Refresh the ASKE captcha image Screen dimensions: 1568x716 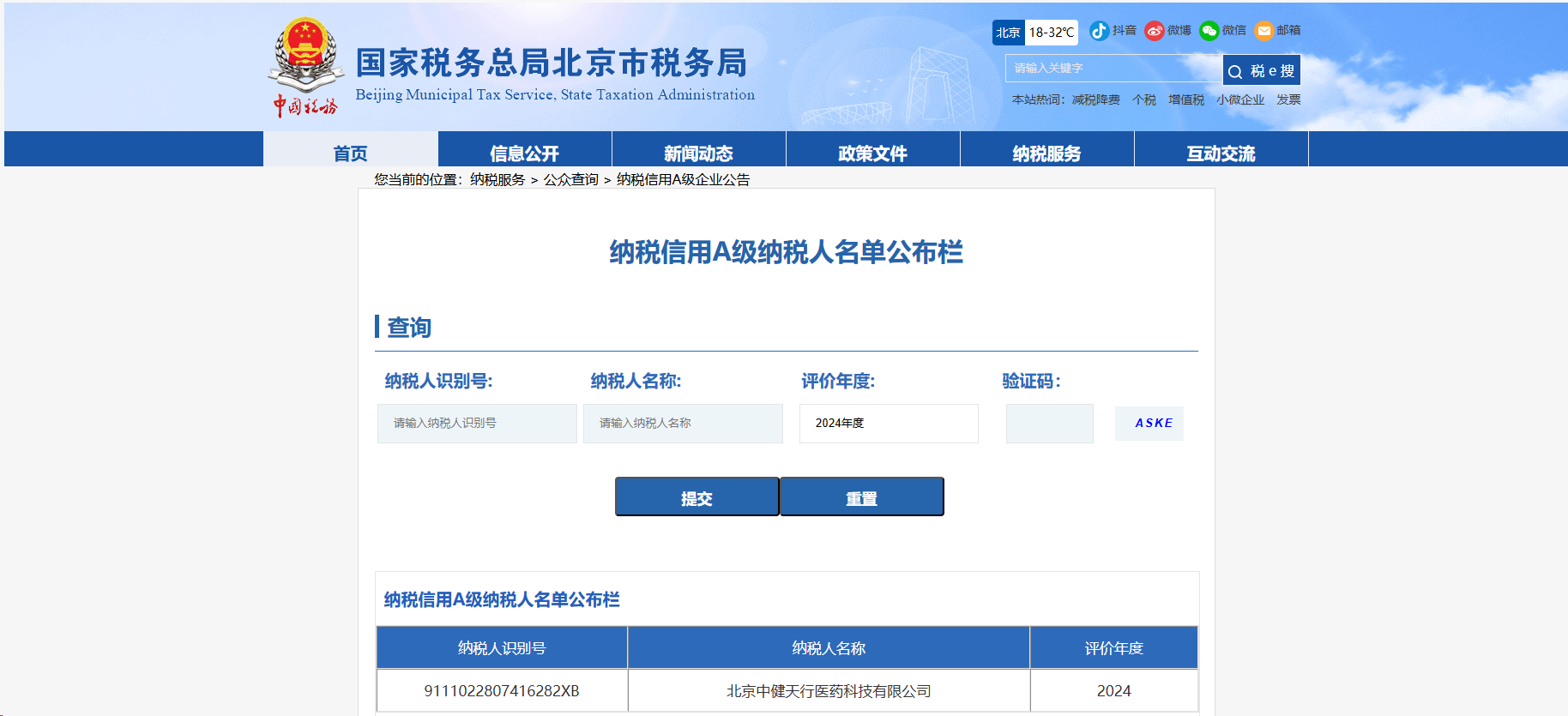click(1149, 424)
